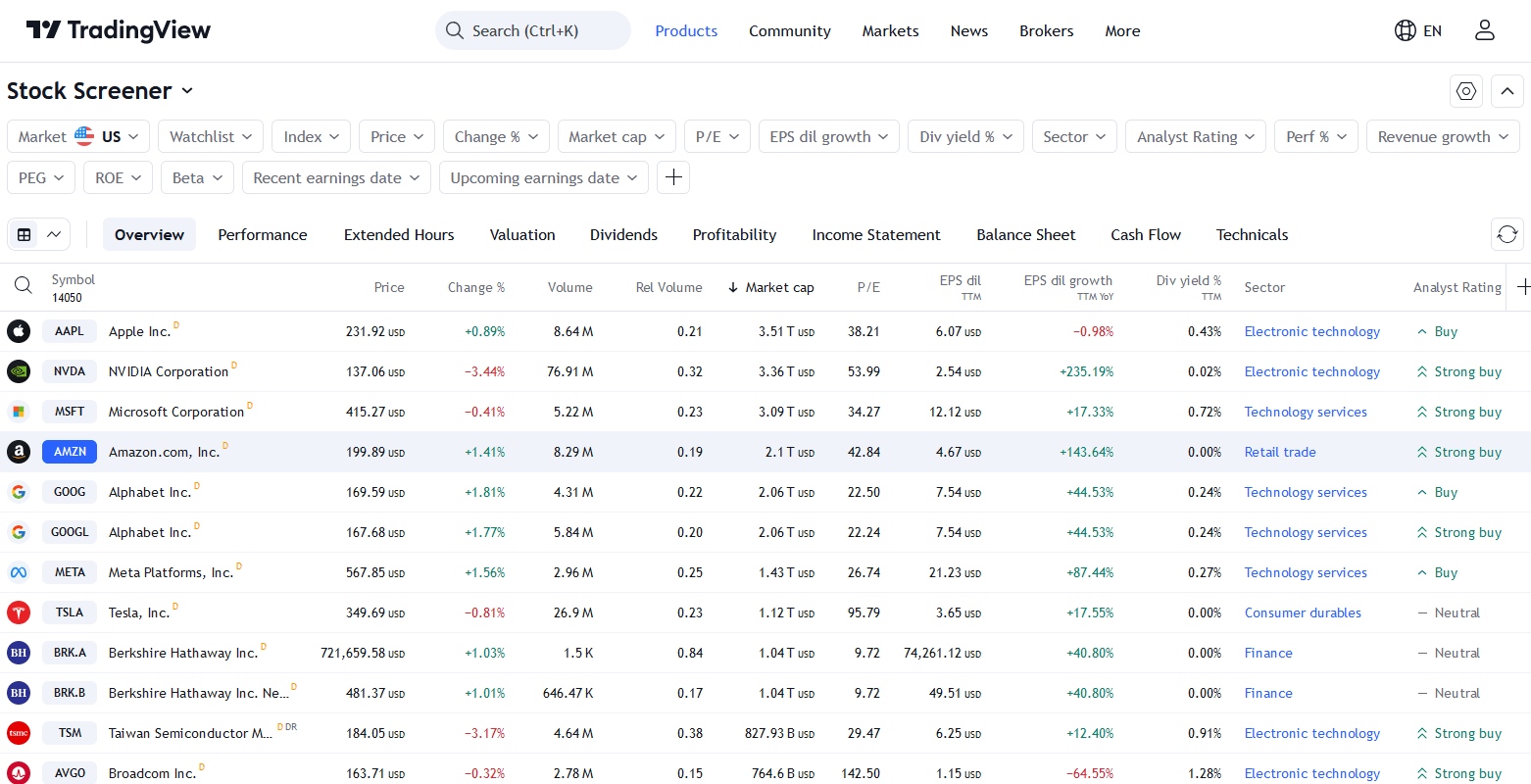This screenshot has height=784, width=1531.
Task: Click the TSLA ticker button
Action: click(x=70, y=612)
